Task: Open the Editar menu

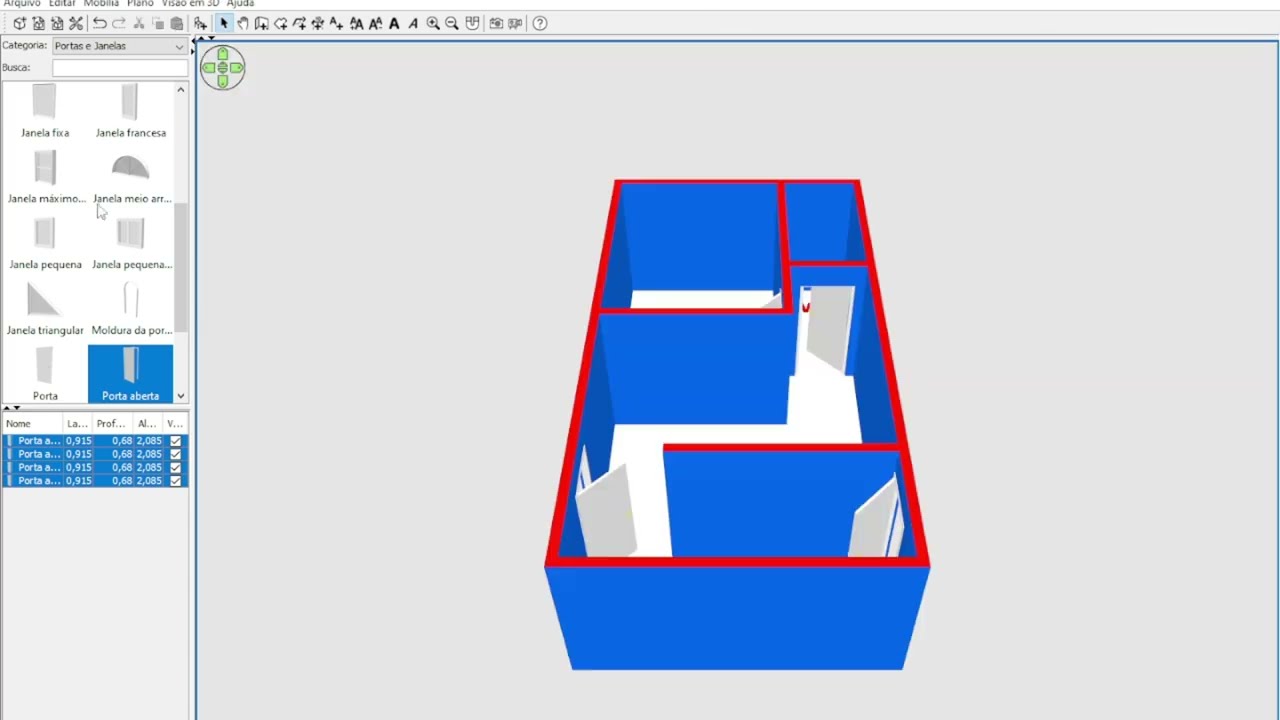Action: tap(62, 4)
